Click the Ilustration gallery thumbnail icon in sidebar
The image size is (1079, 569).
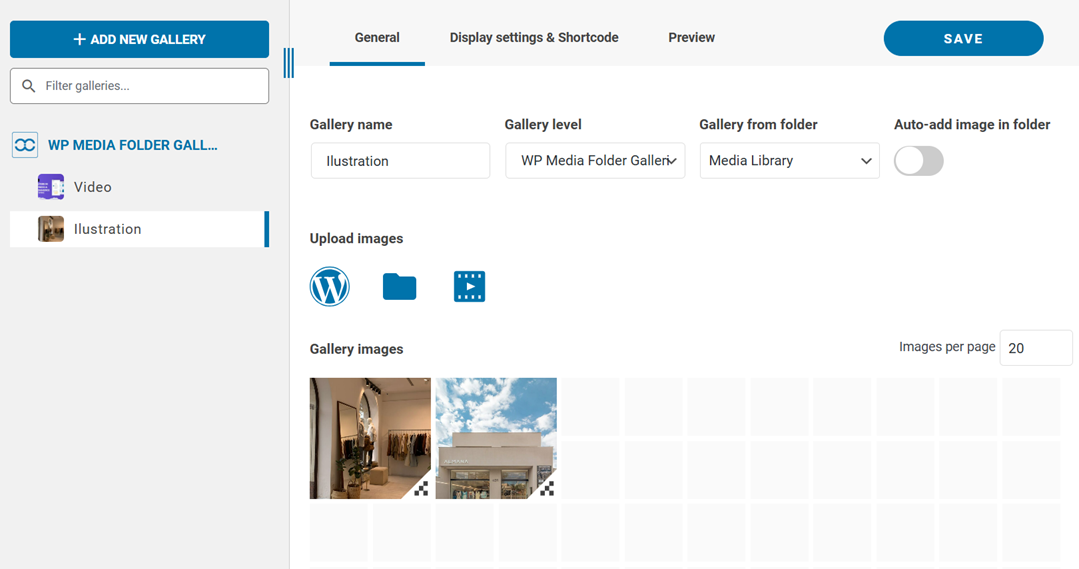coord(50,229)
